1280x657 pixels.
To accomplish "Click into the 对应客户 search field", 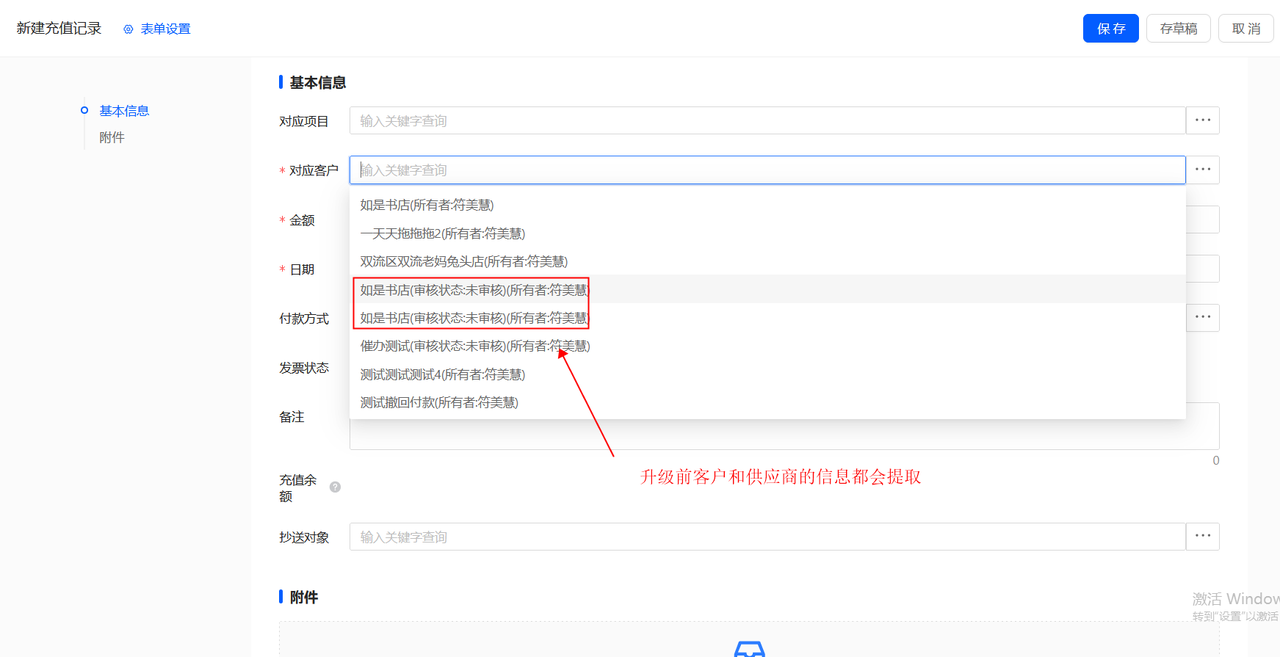I will point(766,170).
